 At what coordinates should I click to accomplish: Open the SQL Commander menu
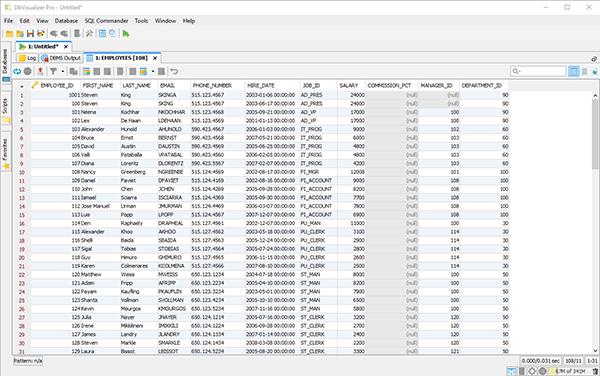pos(106,21)
